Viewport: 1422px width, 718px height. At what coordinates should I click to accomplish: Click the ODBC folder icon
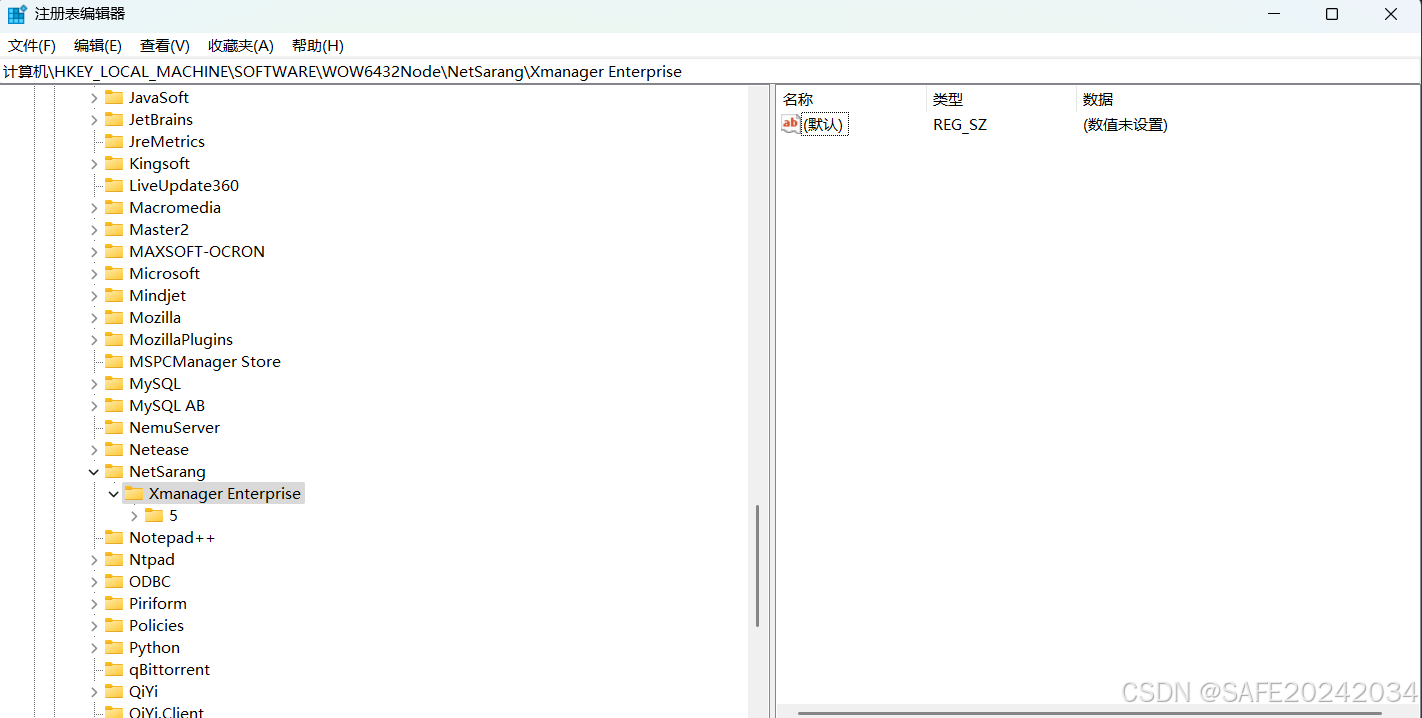click(x=114, y=581)
